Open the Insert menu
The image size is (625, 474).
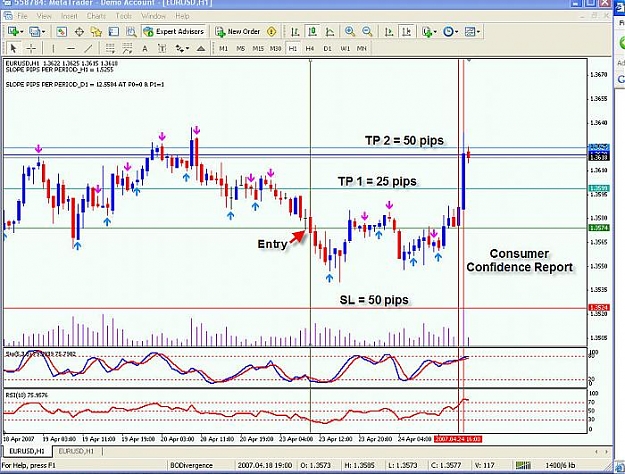click(x=69, y=16)
